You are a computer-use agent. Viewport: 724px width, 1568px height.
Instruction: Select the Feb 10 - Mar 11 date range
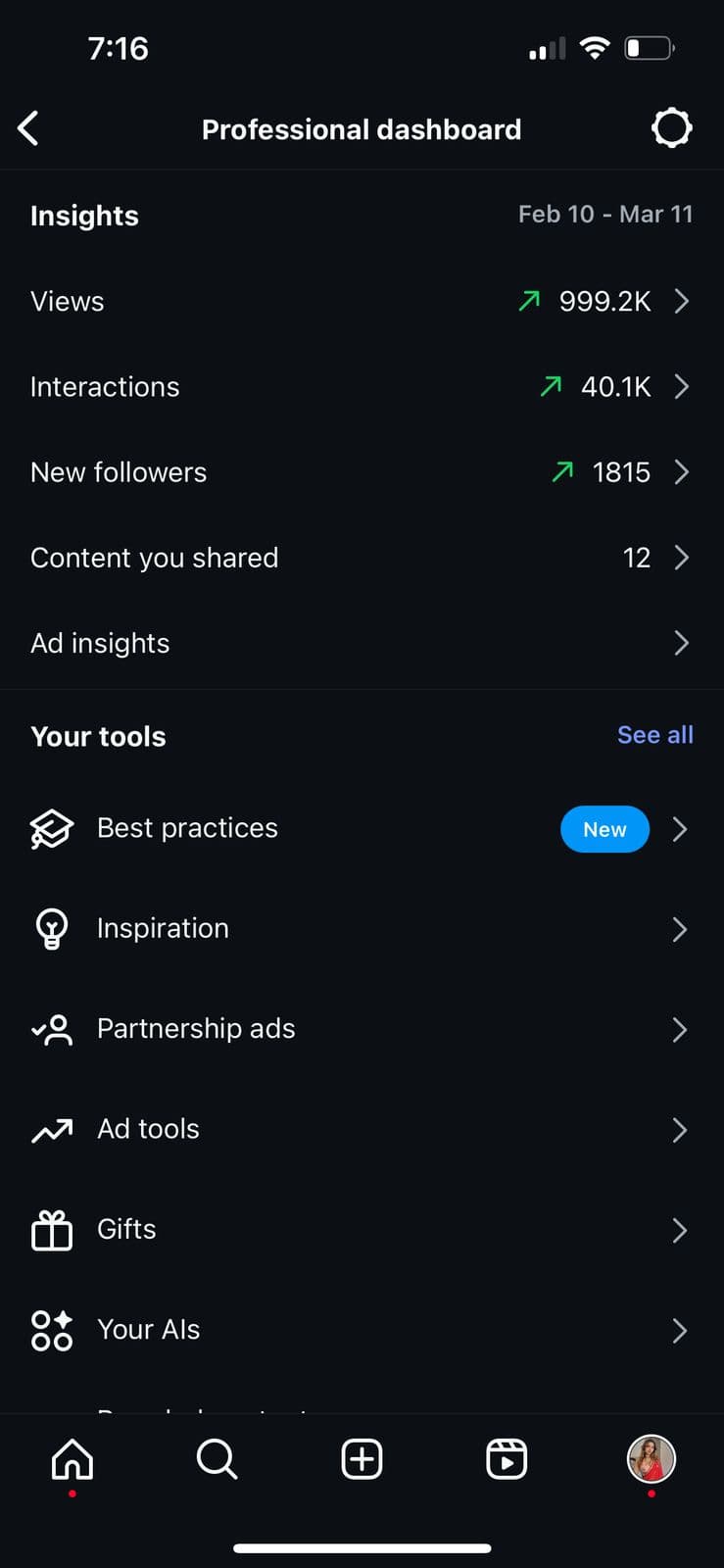point(604,215)
